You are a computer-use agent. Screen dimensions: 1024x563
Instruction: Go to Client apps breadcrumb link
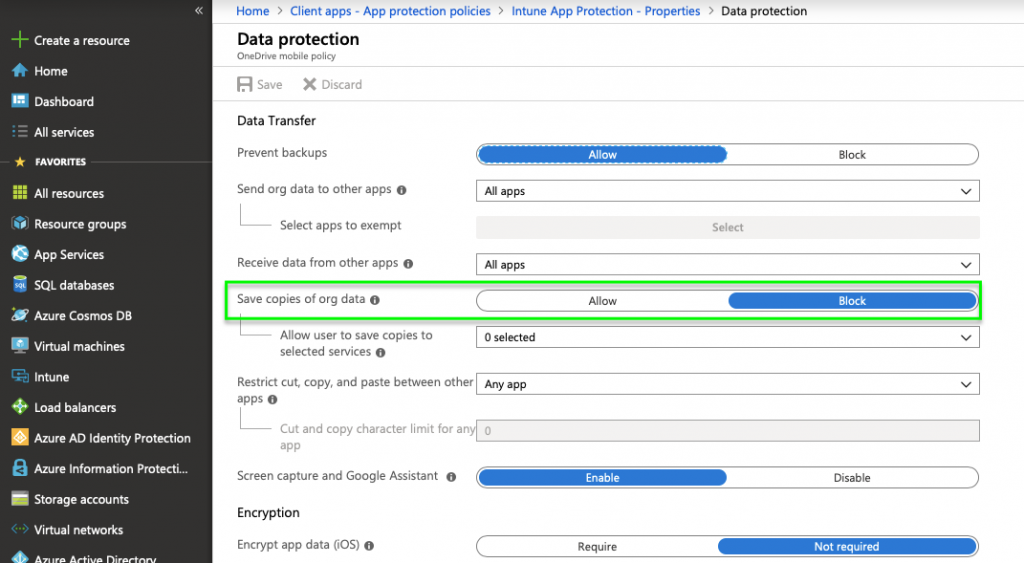[390, 11]
